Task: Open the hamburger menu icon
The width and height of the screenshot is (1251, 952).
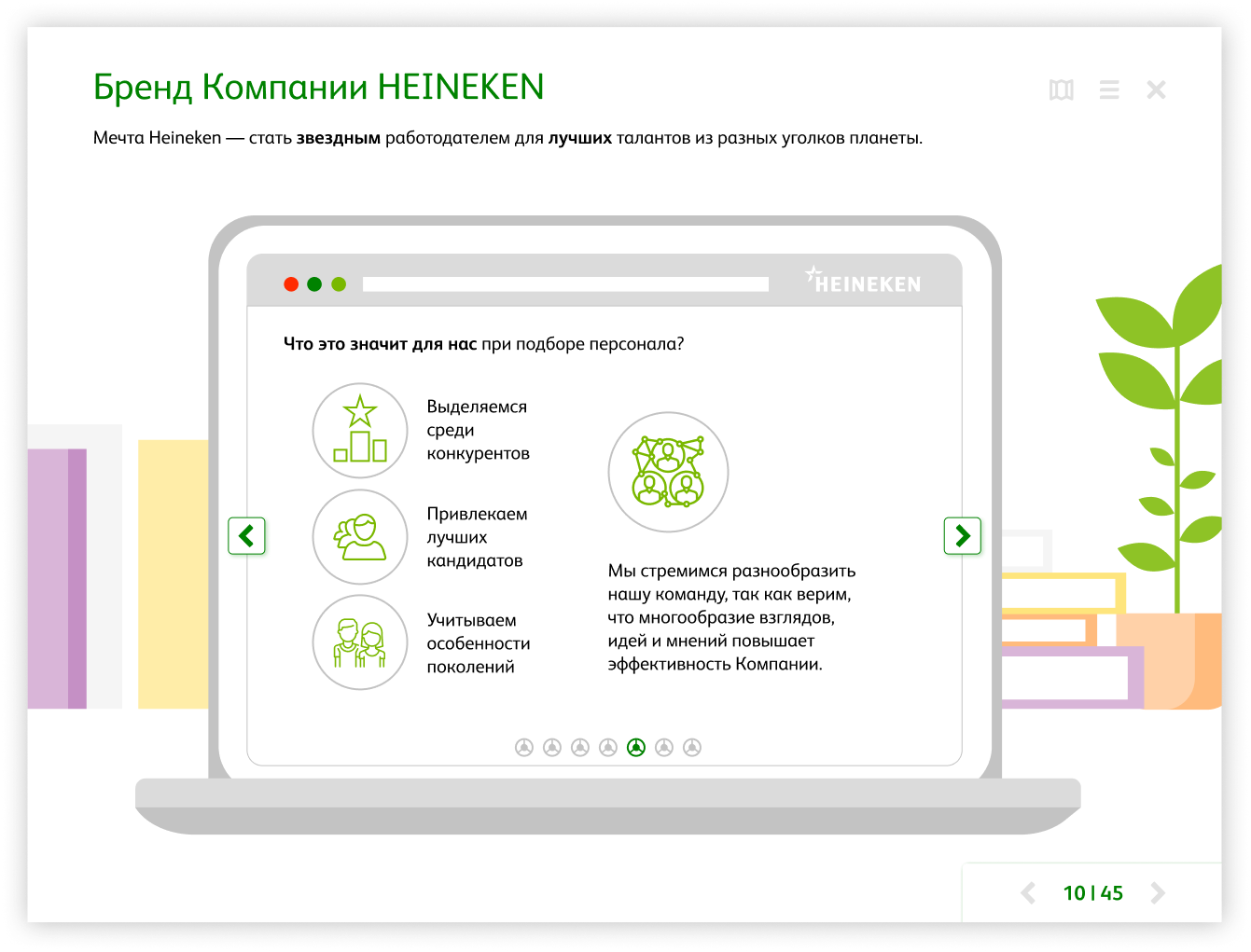Action: tap(1108, 90)
